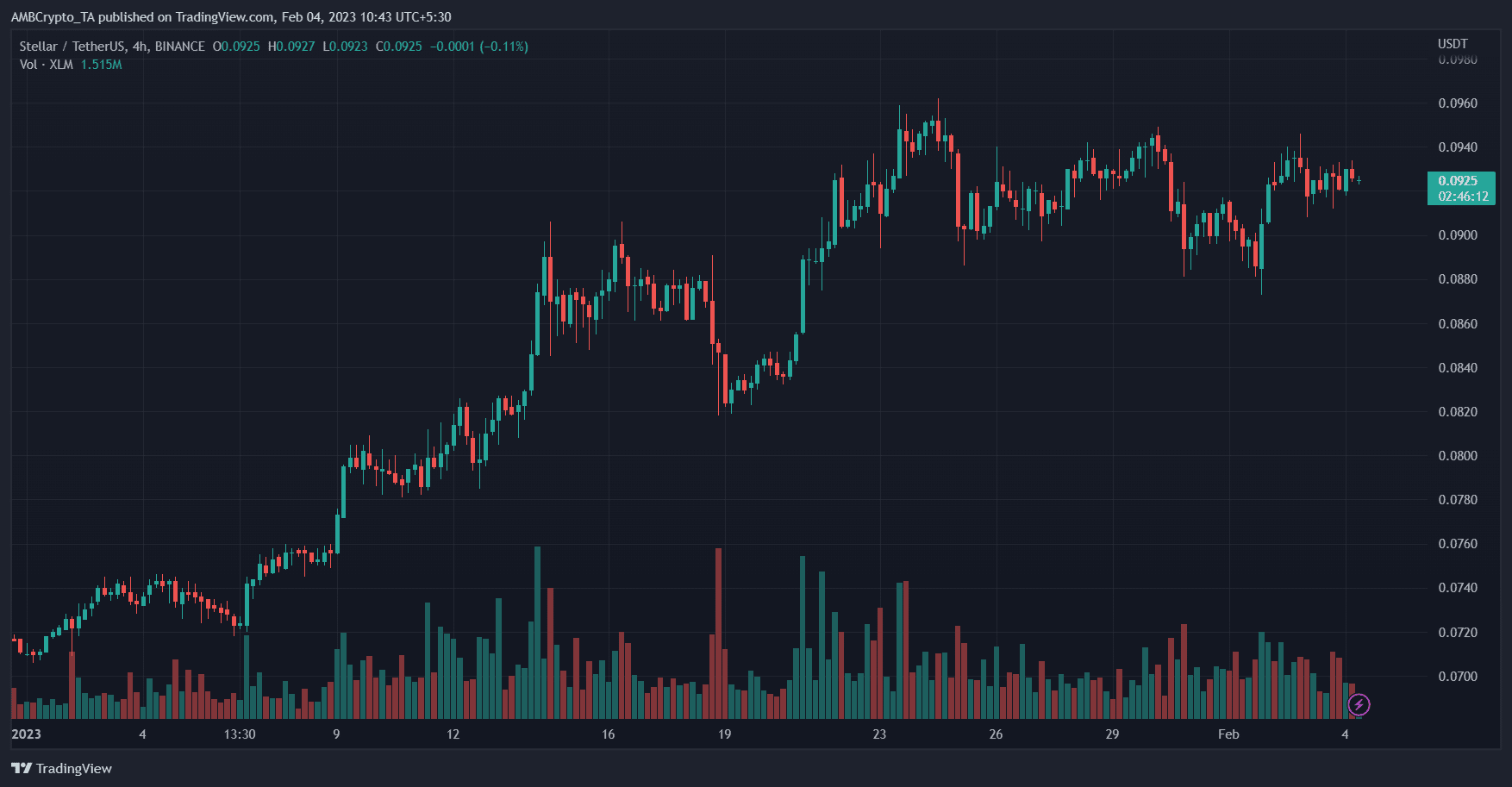Click the Feb month label on time axis
1512x787 pixels.
(1228, 734)
